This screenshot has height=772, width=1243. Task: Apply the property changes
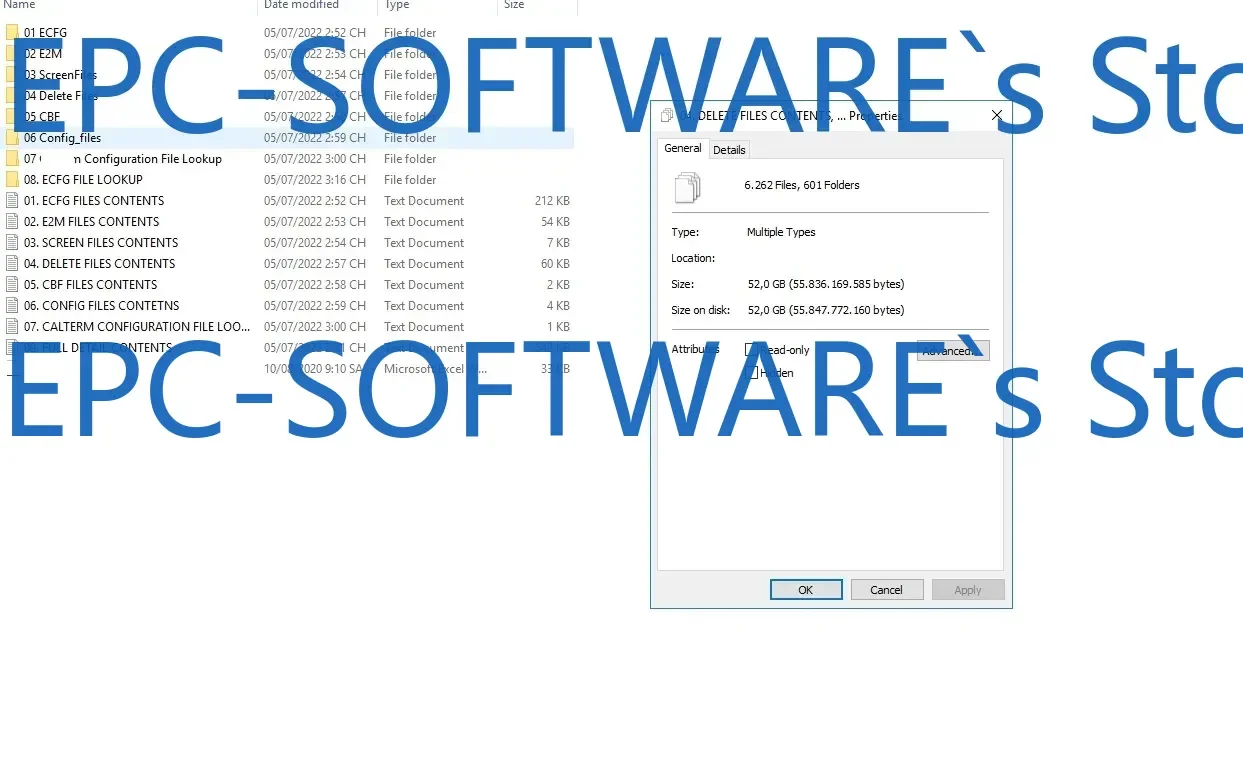pyautogui.click(x=967, y=589)
